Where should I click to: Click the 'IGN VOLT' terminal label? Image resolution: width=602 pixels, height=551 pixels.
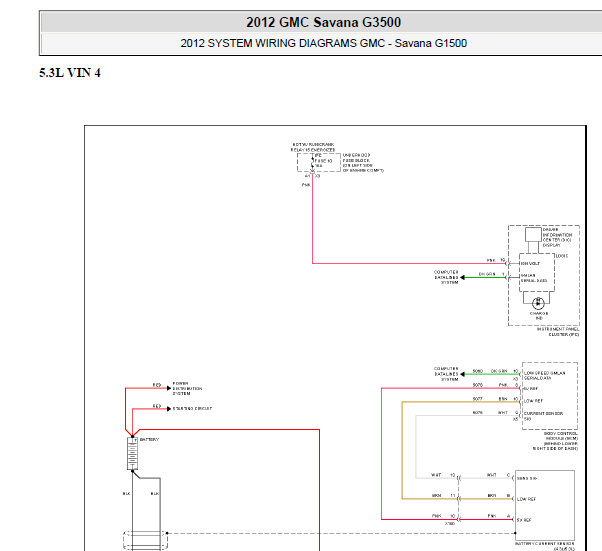point(530,263)
